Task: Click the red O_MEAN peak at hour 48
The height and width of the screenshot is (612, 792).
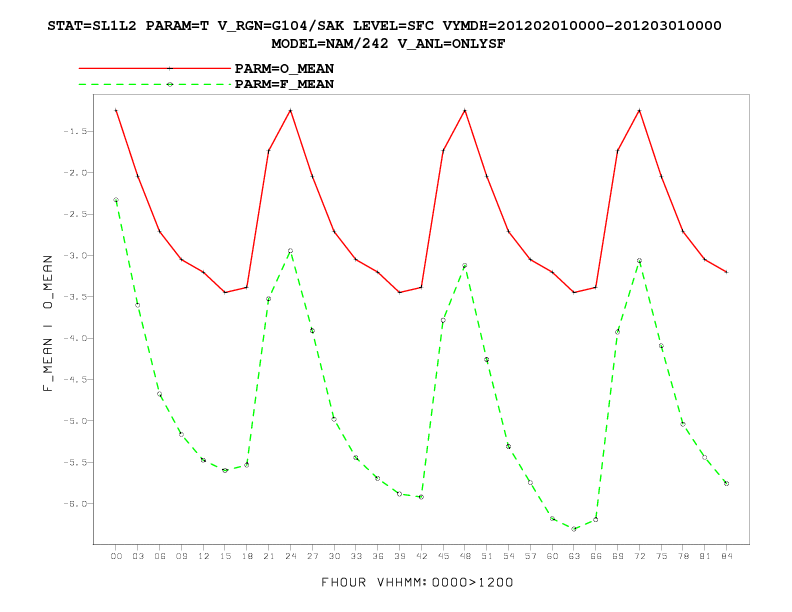Action: (x=465, y=110)
